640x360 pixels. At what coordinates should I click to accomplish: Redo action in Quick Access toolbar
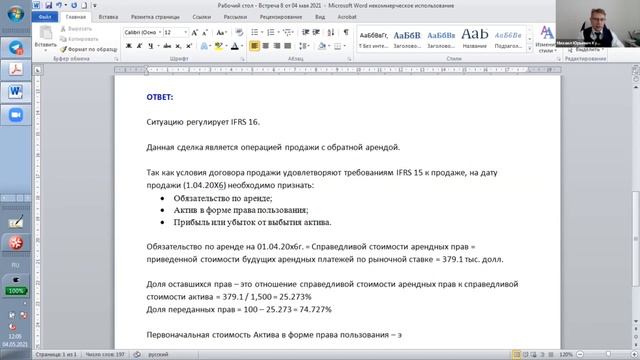point(74,5)
